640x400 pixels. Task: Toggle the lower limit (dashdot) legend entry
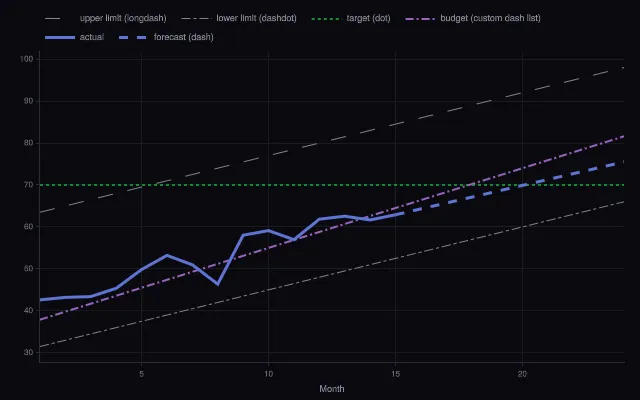(239, 18)
